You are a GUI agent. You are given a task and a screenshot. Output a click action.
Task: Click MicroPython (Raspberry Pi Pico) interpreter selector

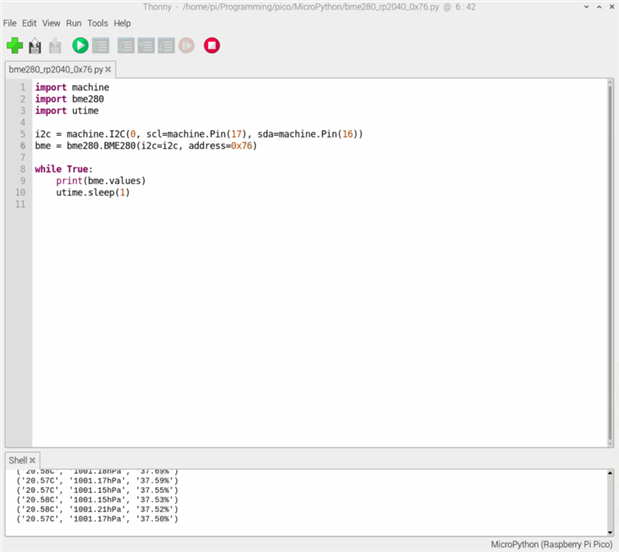coord(552,544)
